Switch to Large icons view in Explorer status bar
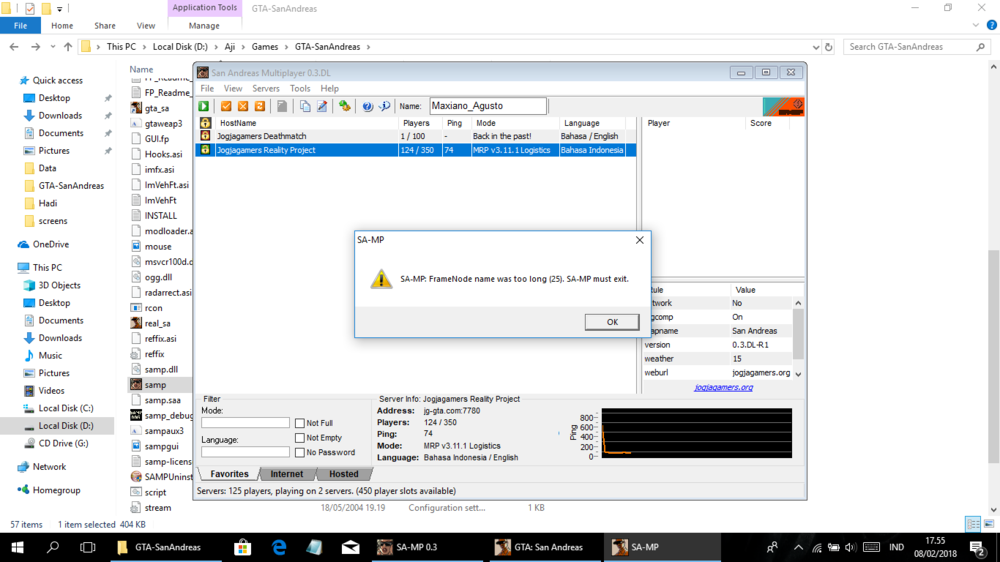The height and width of the screenshot is (562, 1000). (x=989, y=524)
